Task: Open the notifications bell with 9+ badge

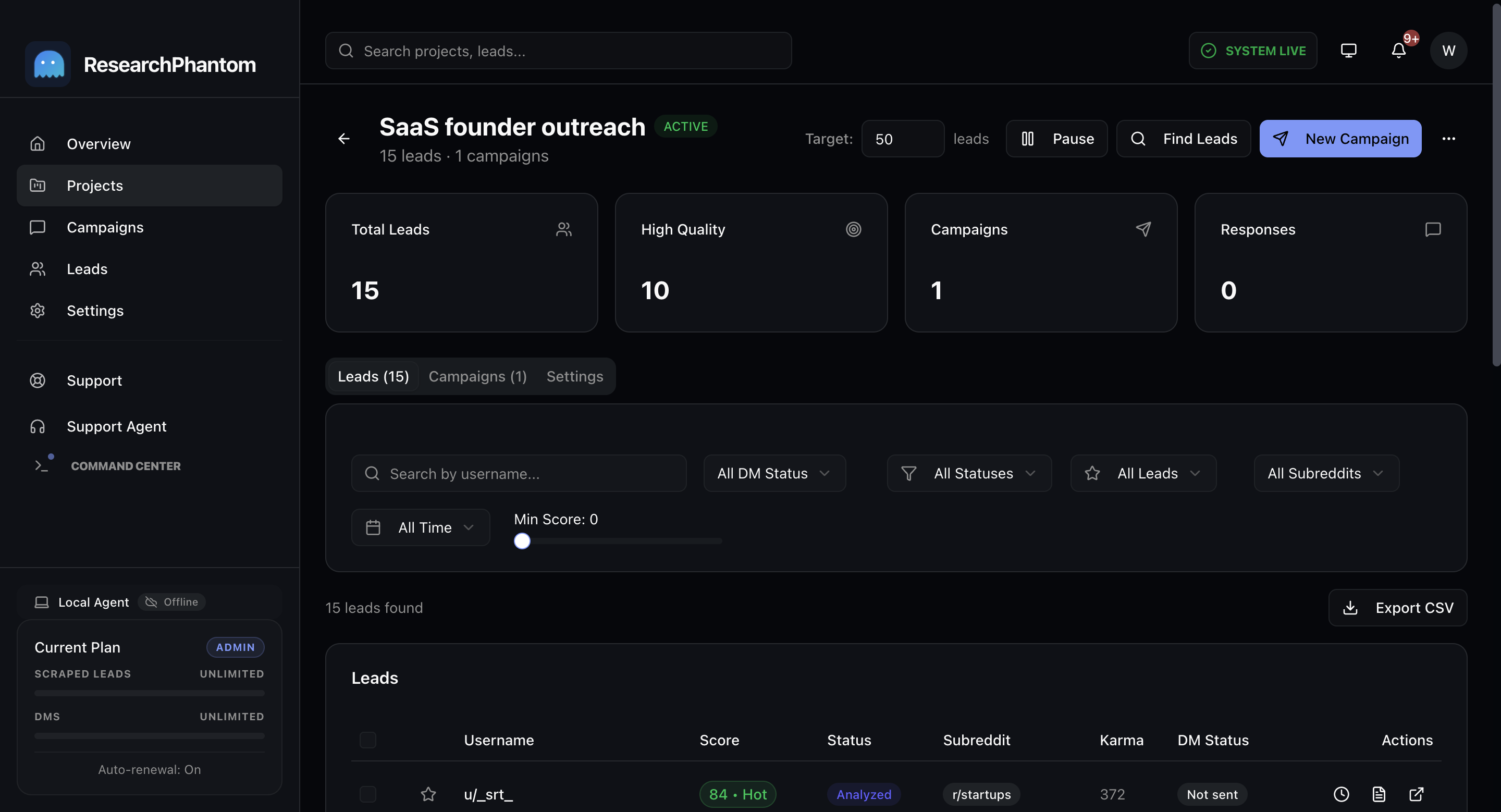Action: pyautogui.click(x=1399, y=50)
